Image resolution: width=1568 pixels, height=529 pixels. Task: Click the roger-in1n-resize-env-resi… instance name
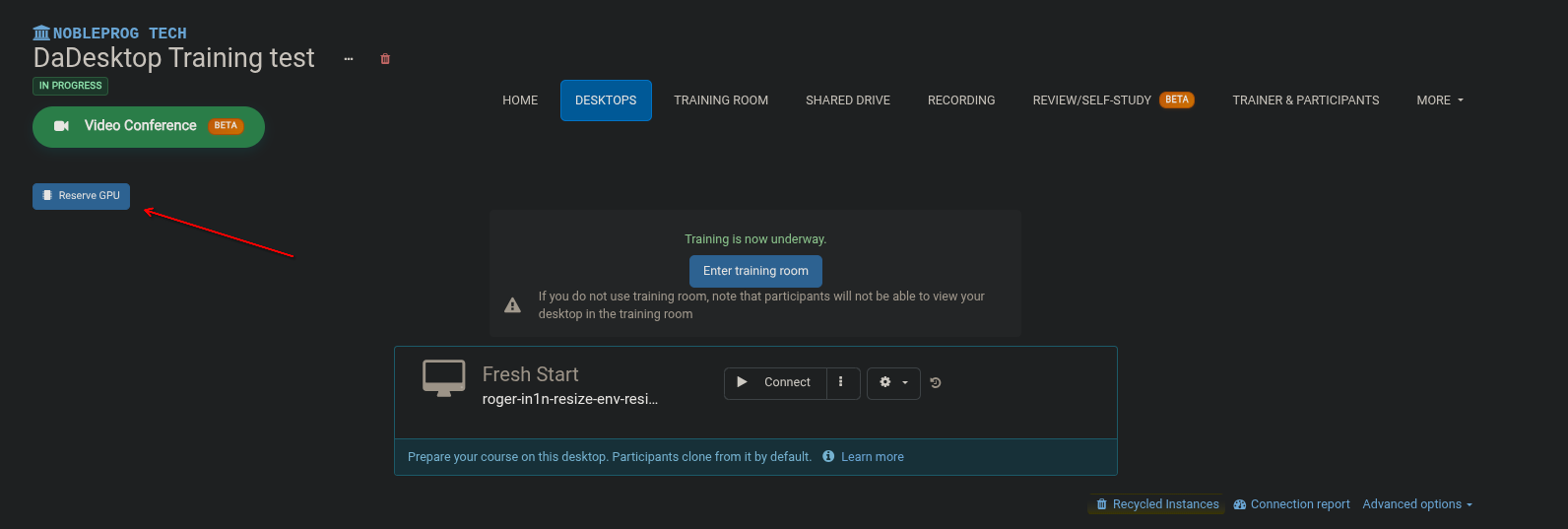point(569,399)
